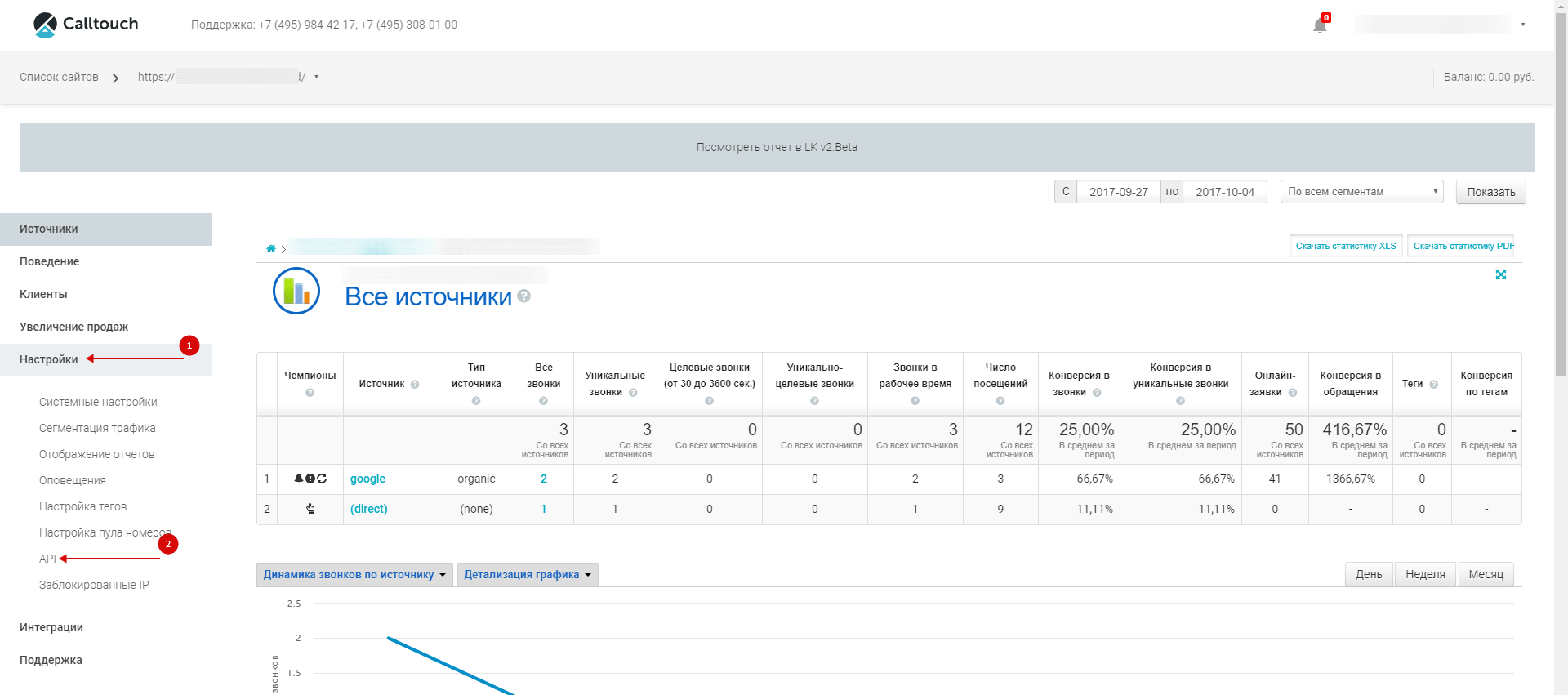Click the home breadcrumb icon
This screenshot has height=695, width=1568.
[271, 249]
